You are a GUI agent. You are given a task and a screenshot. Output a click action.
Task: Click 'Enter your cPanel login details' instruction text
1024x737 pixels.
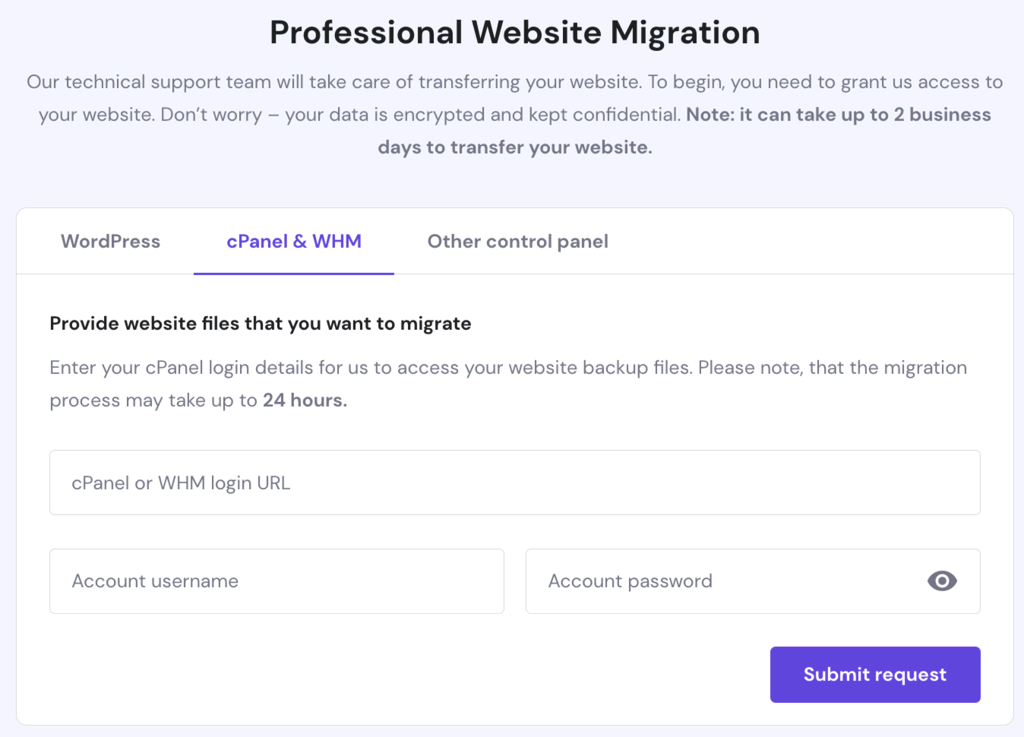[x=371, y=368]
